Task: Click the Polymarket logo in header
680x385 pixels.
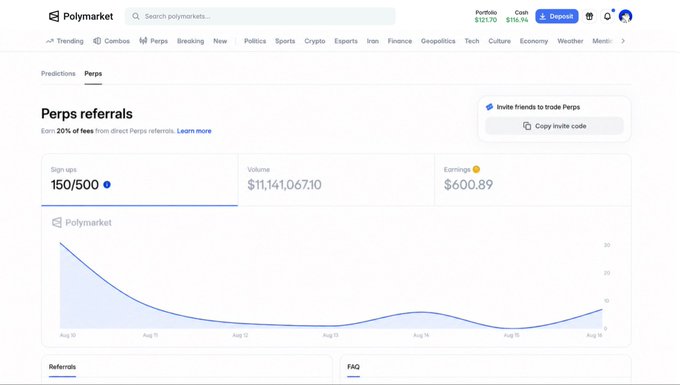Action: click(x=81, y=16)
